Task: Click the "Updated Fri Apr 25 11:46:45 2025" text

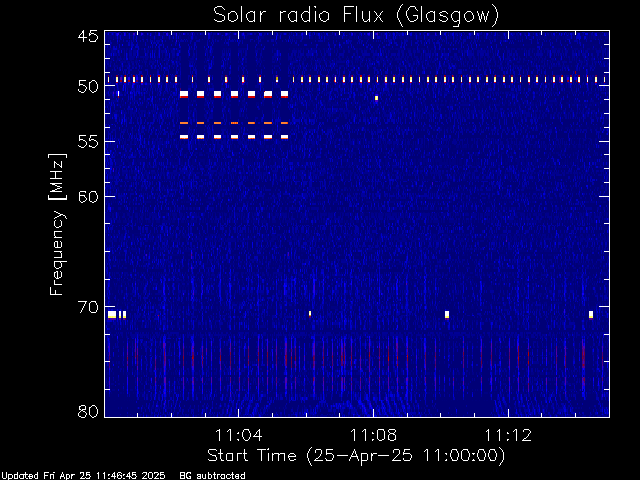Action: [x=83, y=476]
